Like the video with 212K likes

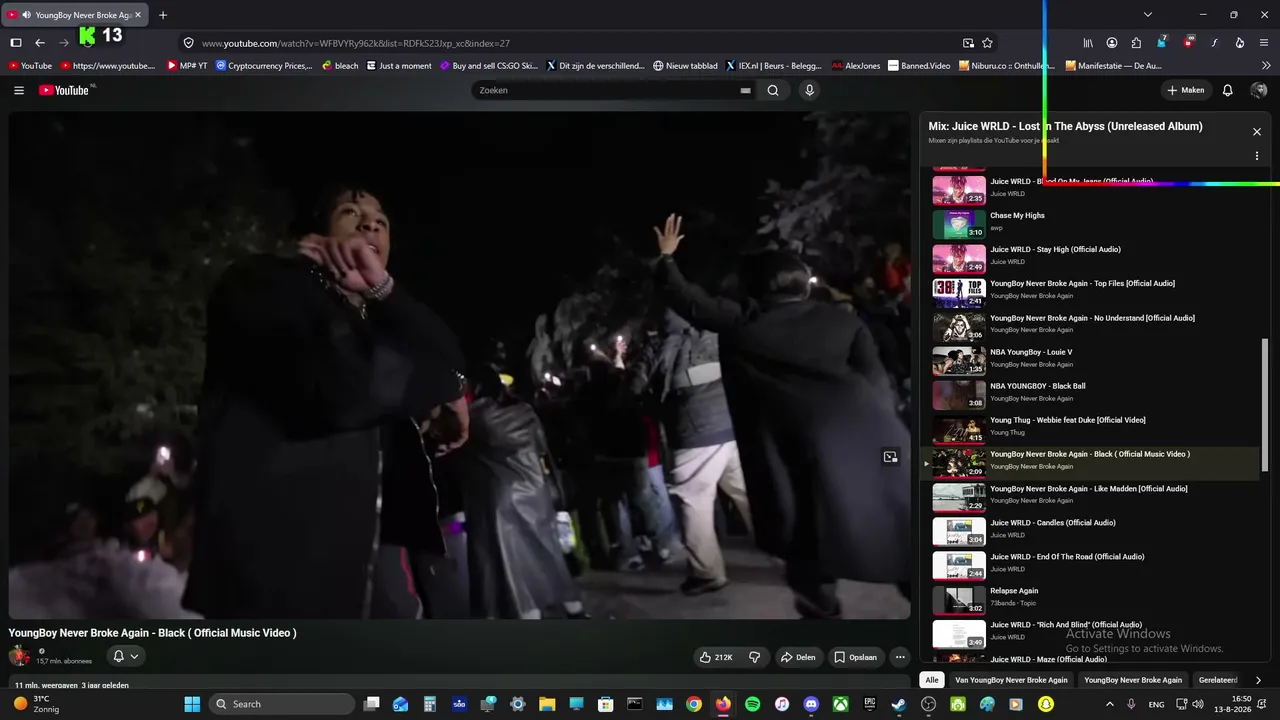click(x=716, y=657)
